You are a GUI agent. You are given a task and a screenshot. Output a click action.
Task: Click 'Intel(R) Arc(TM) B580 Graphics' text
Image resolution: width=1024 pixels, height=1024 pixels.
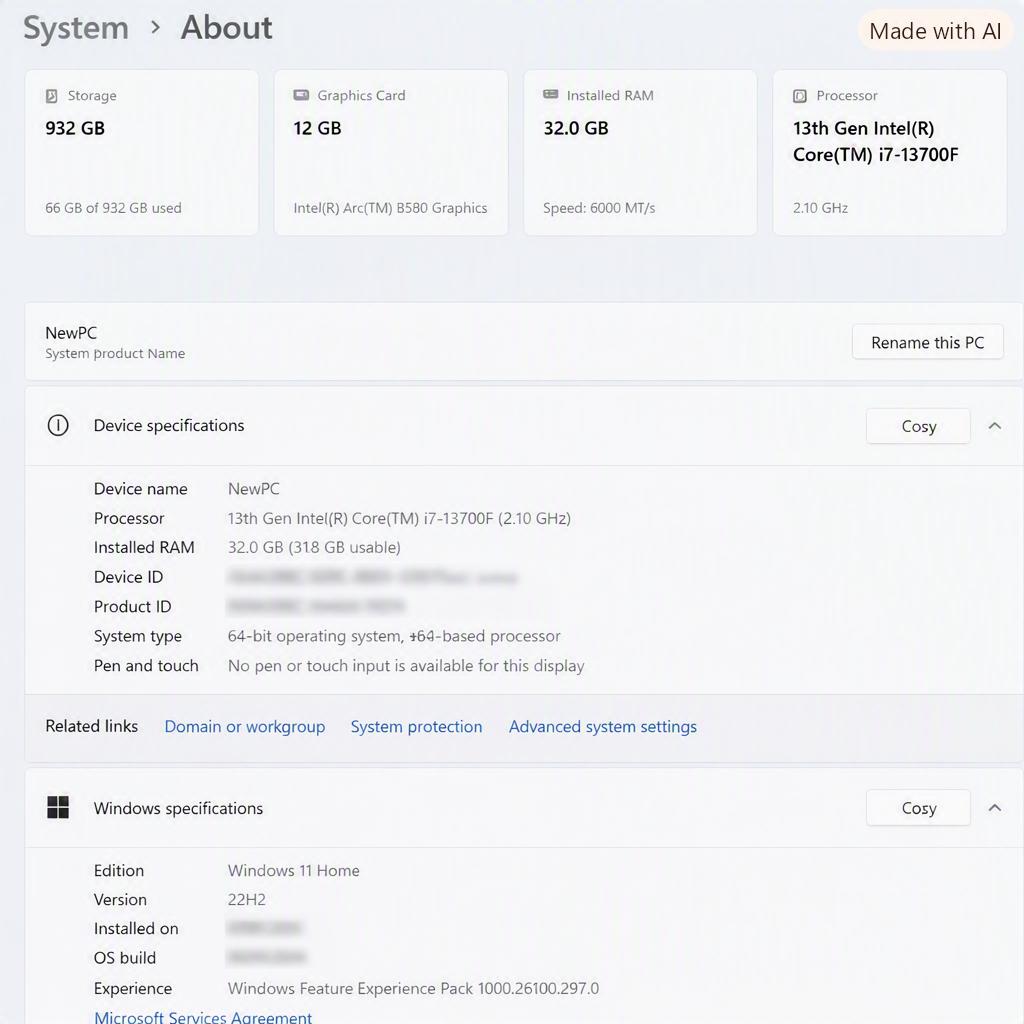point(390,208)
